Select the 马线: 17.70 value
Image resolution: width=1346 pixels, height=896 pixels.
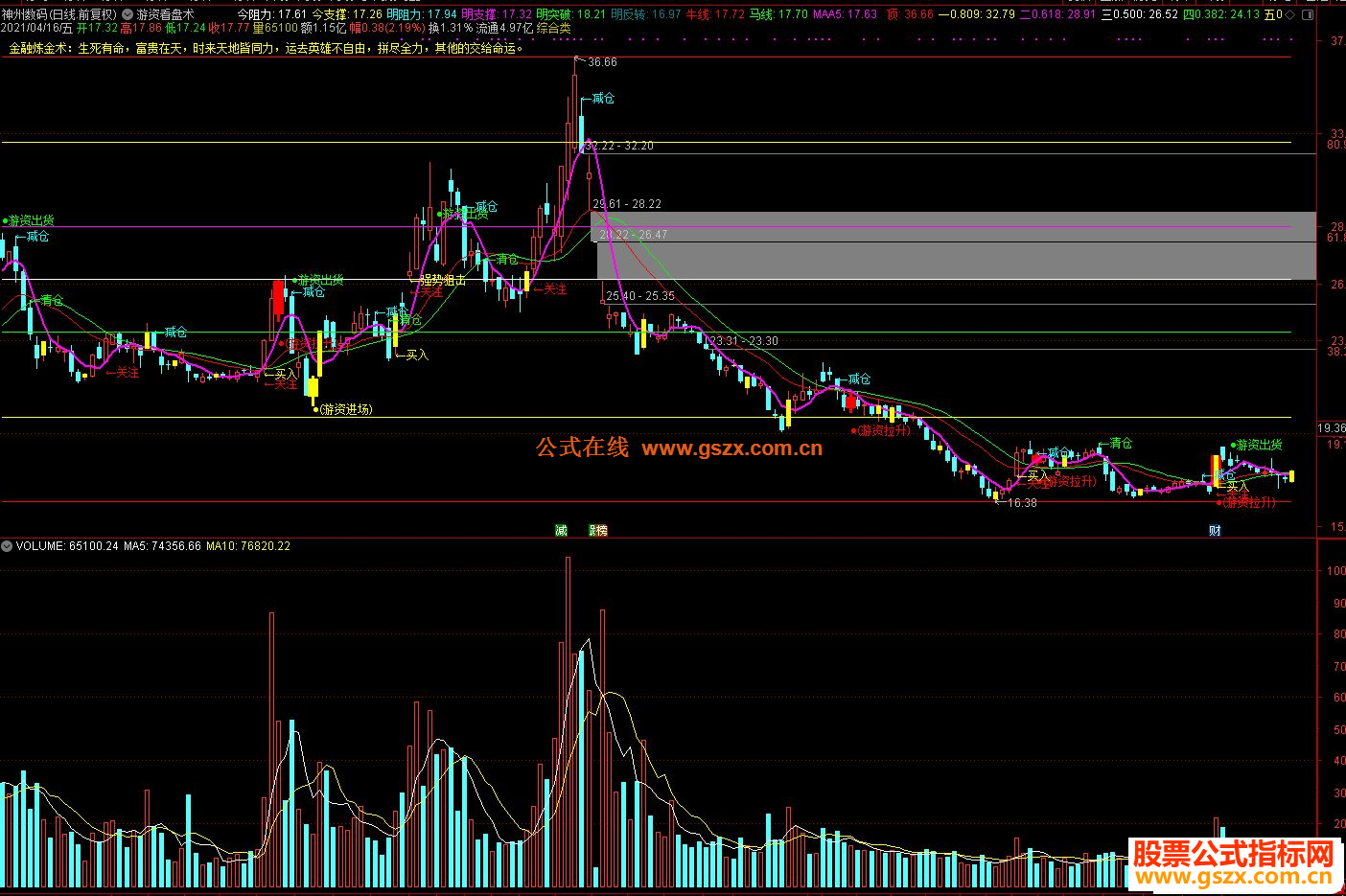click(x=778, y=14)
